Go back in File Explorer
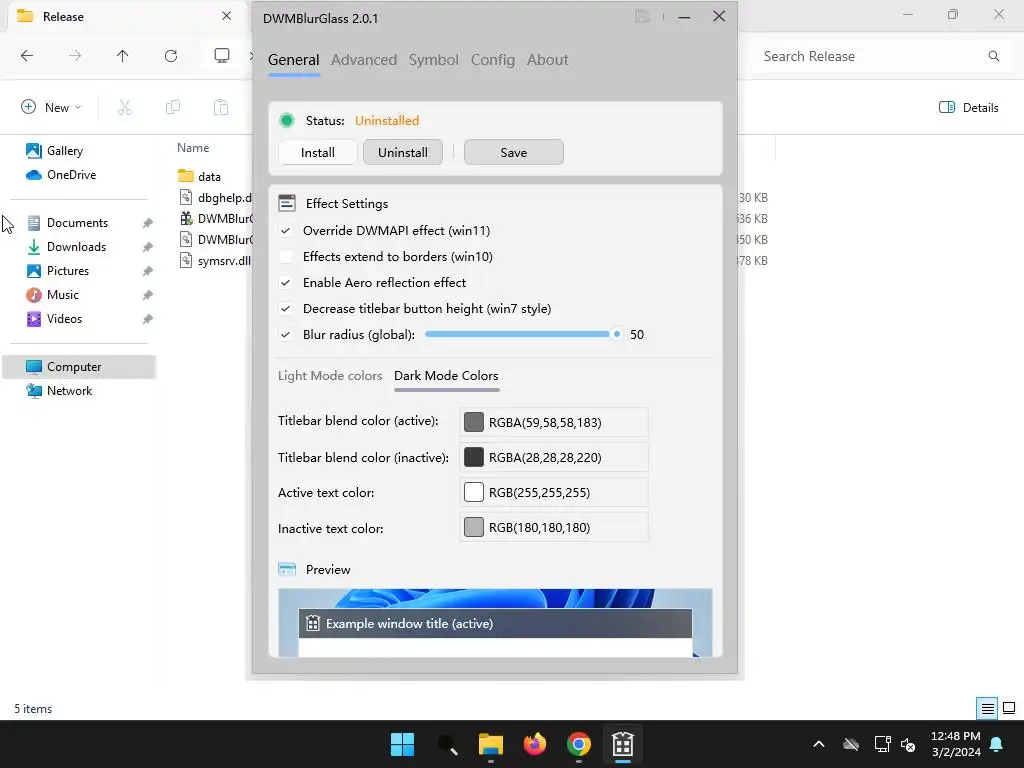This screenshot has width=1024, height=768. point(27,56)
